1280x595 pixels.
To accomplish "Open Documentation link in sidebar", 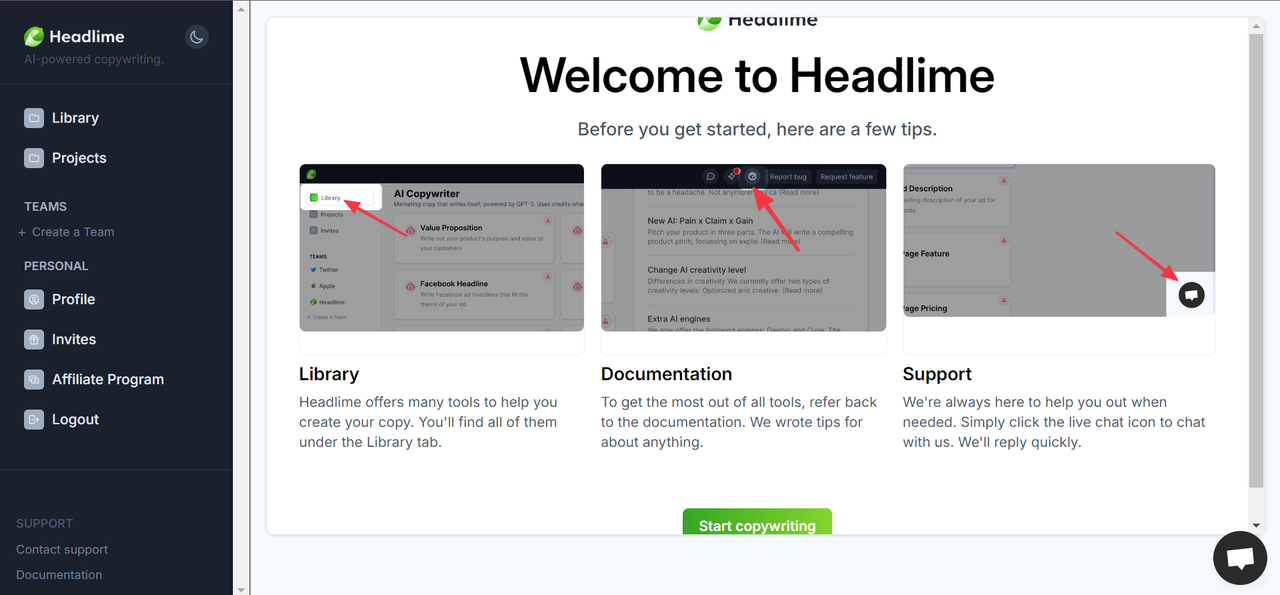I will pos(59,575).
